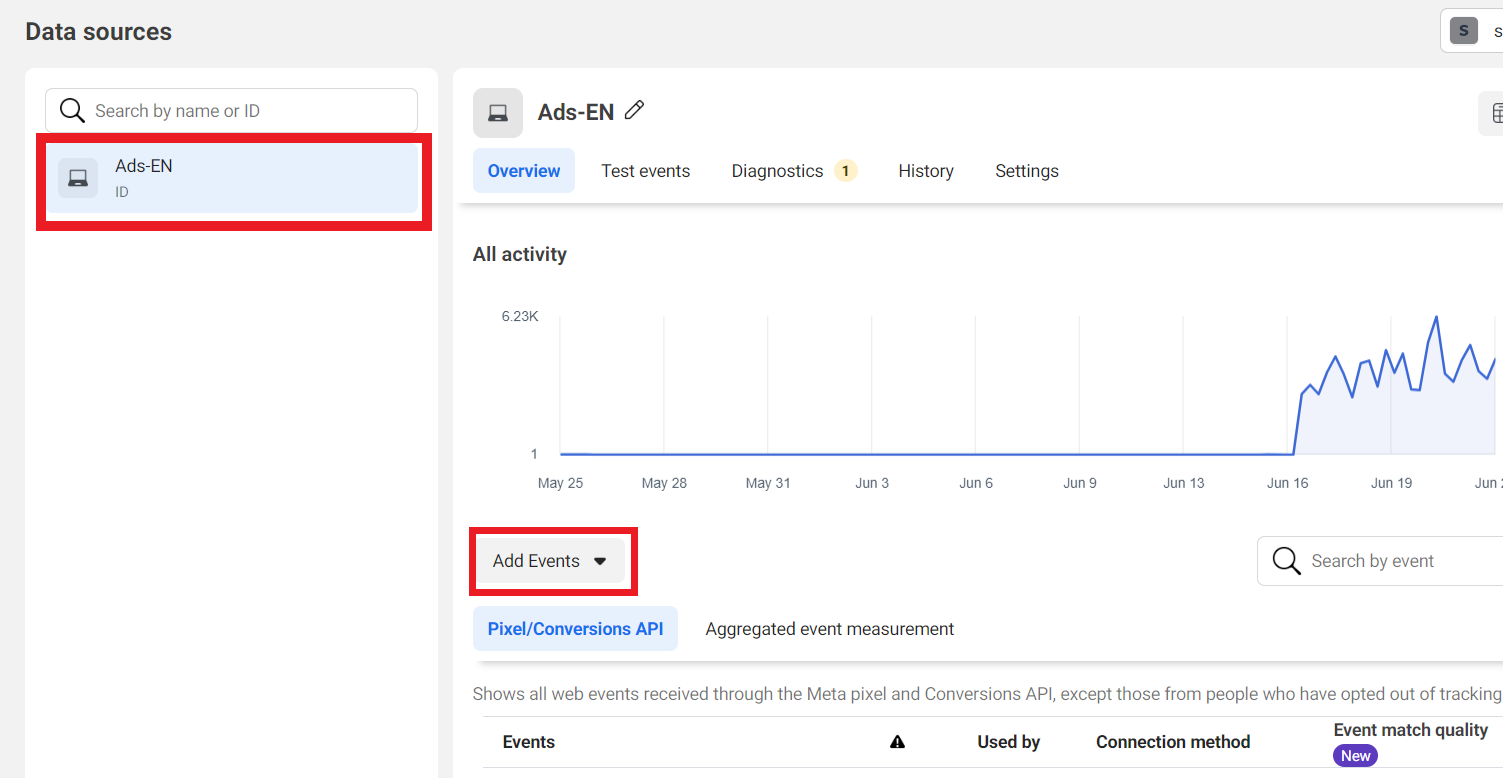Open the Diagnostics tab
Viewport: 1503px width, 778px height.
point(793,171)
